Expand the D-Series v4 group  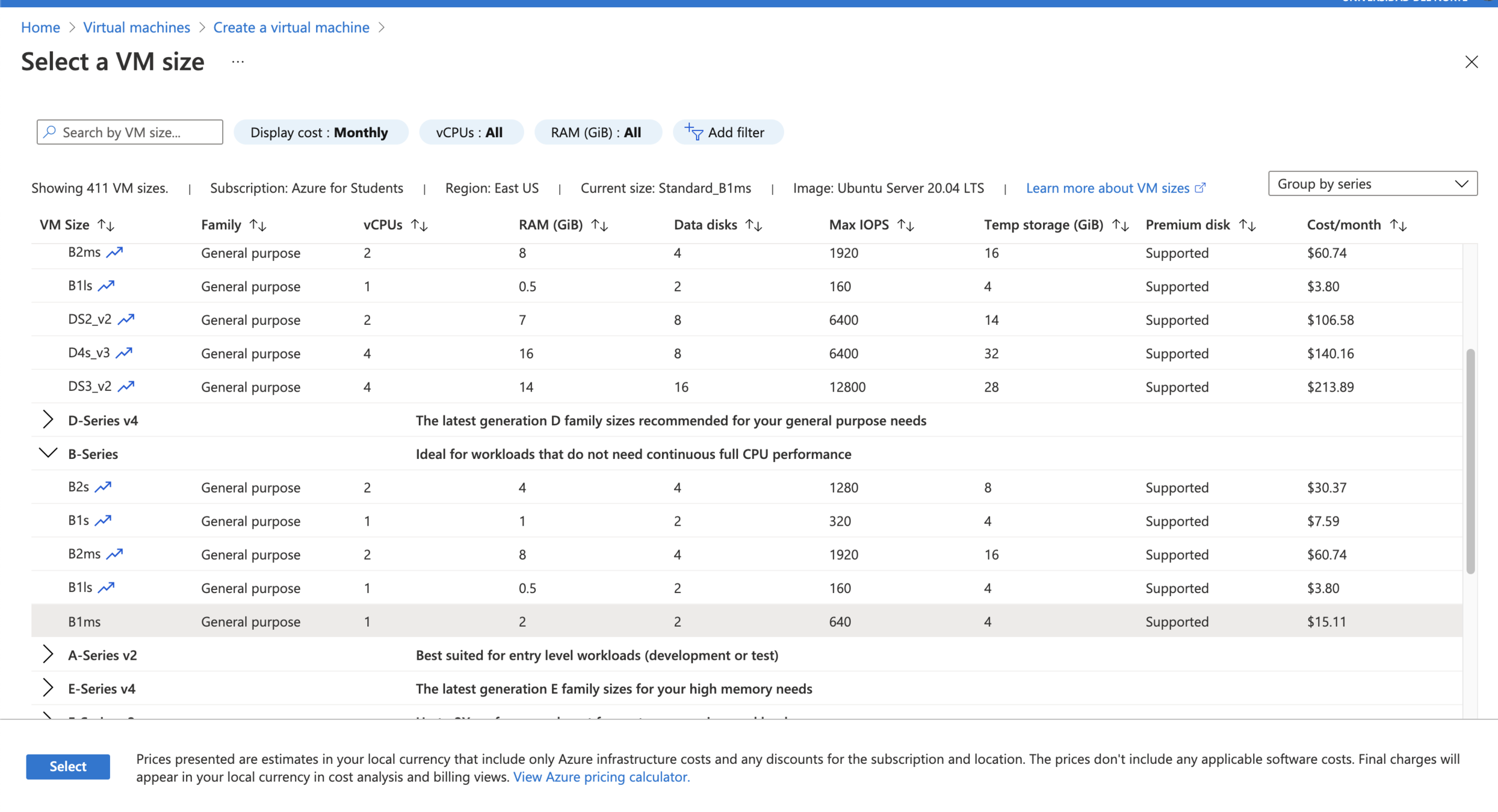point(48,420)
